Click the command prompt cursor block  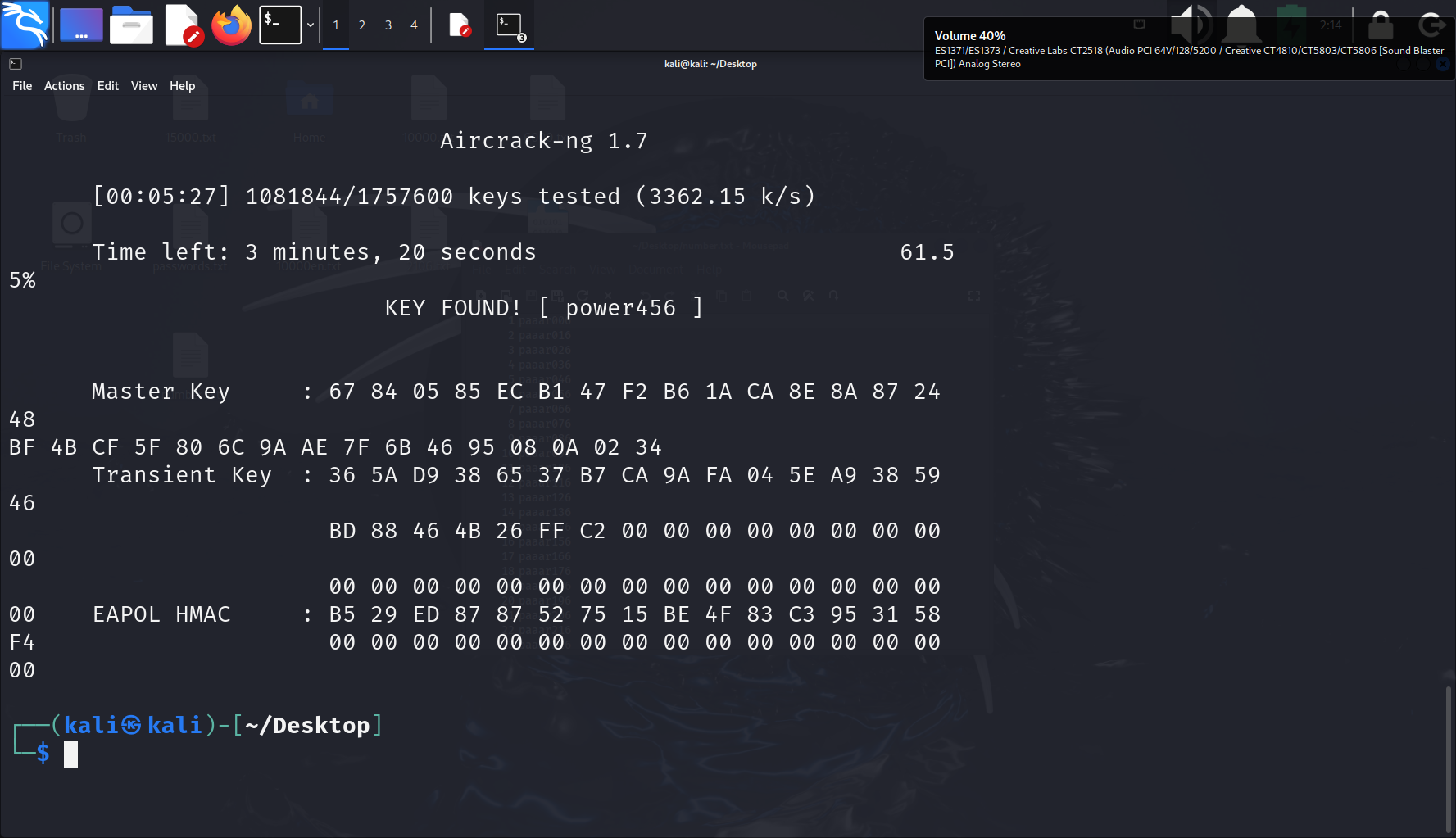coord(71,754)
